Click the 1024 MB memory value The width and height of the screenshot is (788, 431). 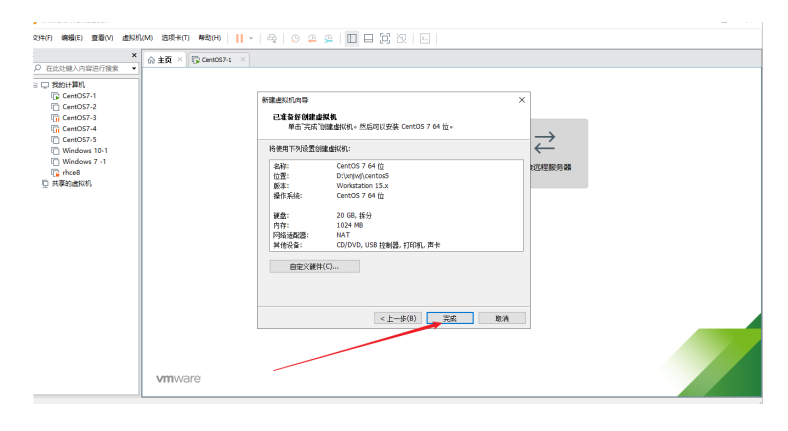tap(350, 225)
